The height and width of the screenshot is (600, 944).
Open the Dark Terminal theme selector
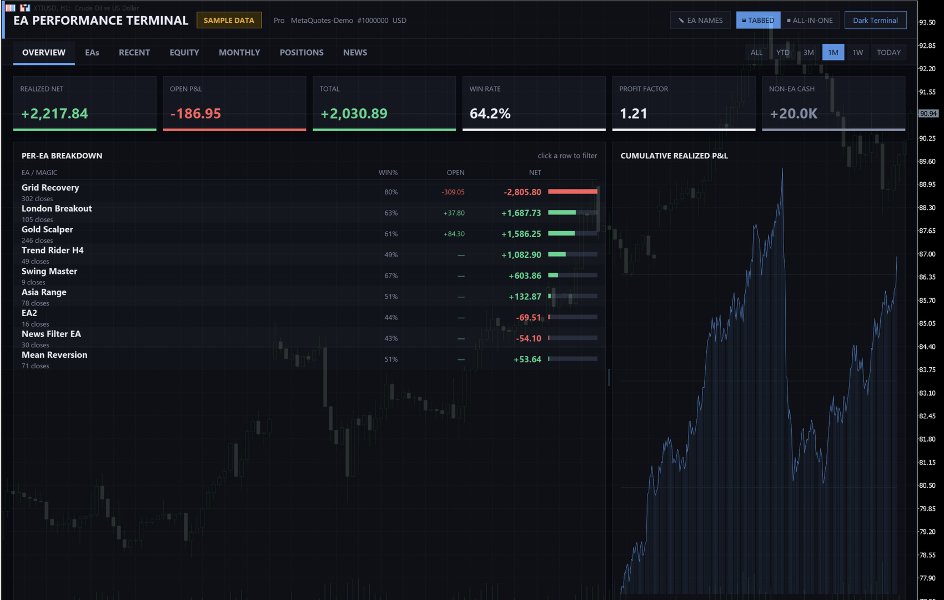point(875,20)
